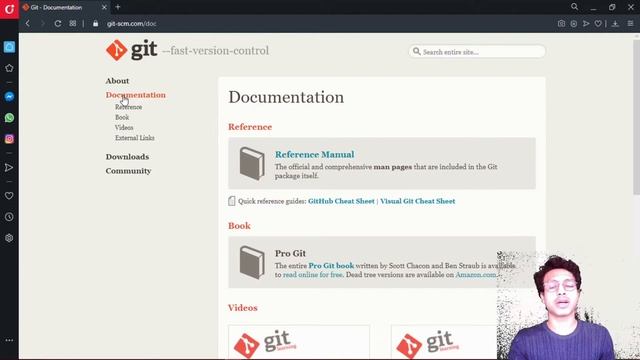Go to Book sub-link in sidebar
This screenshot has height=360, width=640.
point(122,117)
